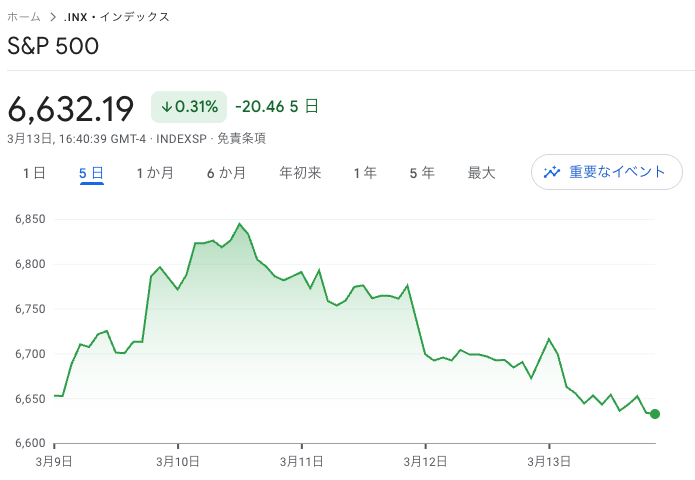Click the 3月11日 date on chart axis

[301, 461]
